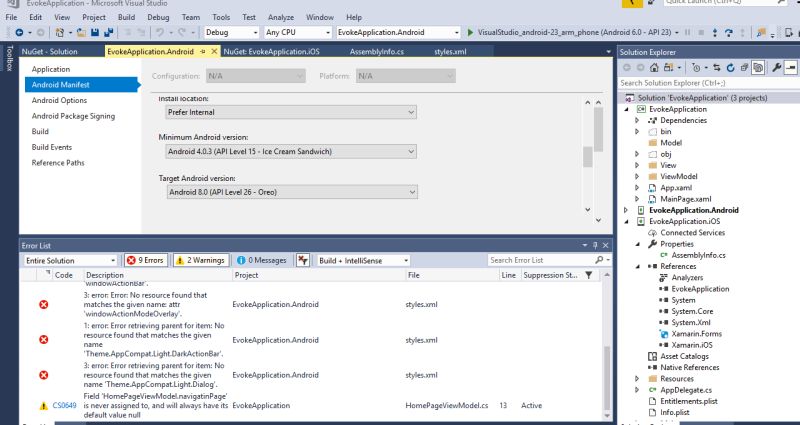
Task: Click the Error List vertical scrollbar thumb
Action: (x=607, y=377)
